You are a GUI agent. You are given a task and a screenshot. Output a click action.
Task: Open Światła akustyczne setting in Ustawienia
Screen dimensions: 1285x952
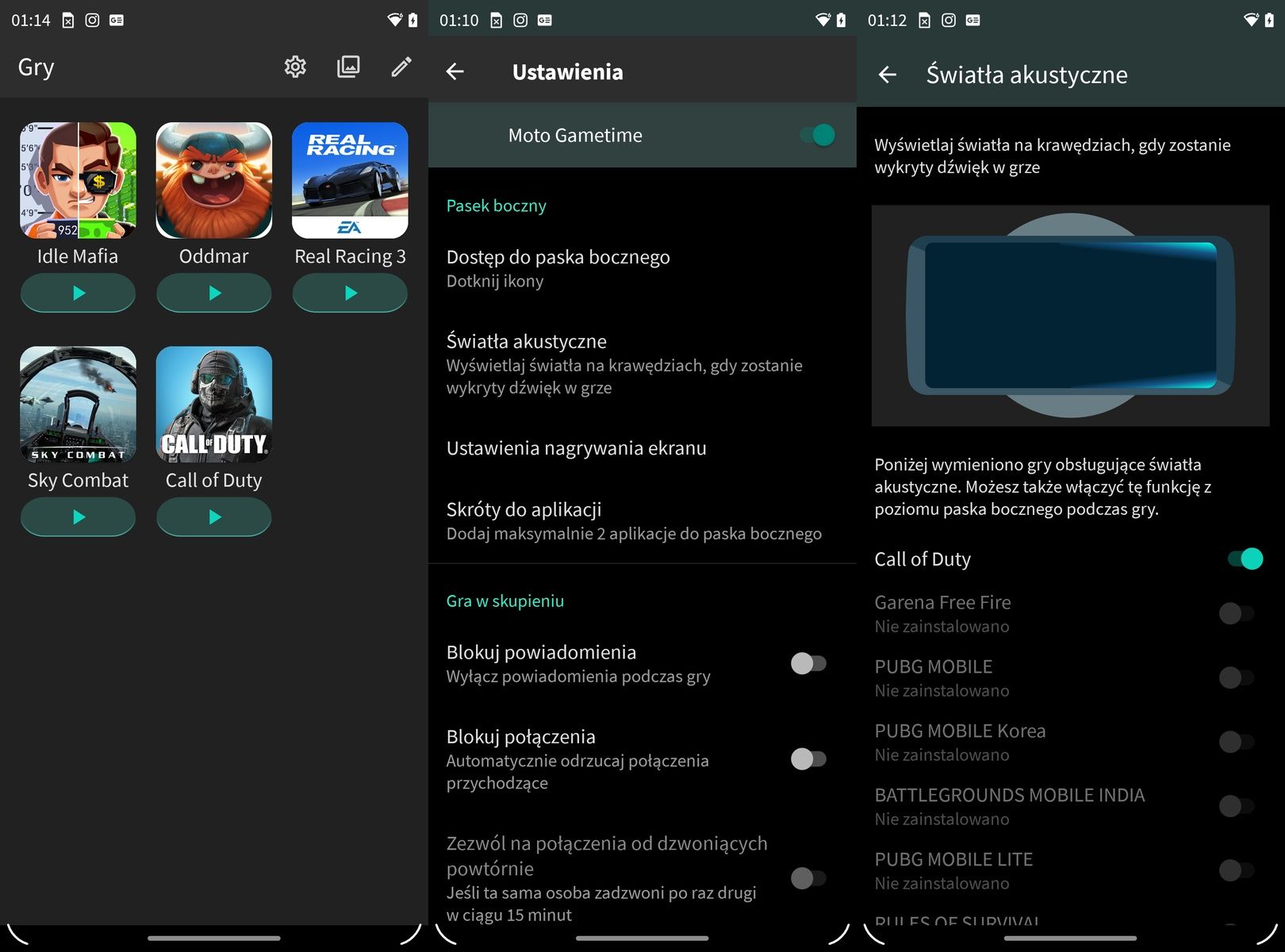tap(642, 363)
